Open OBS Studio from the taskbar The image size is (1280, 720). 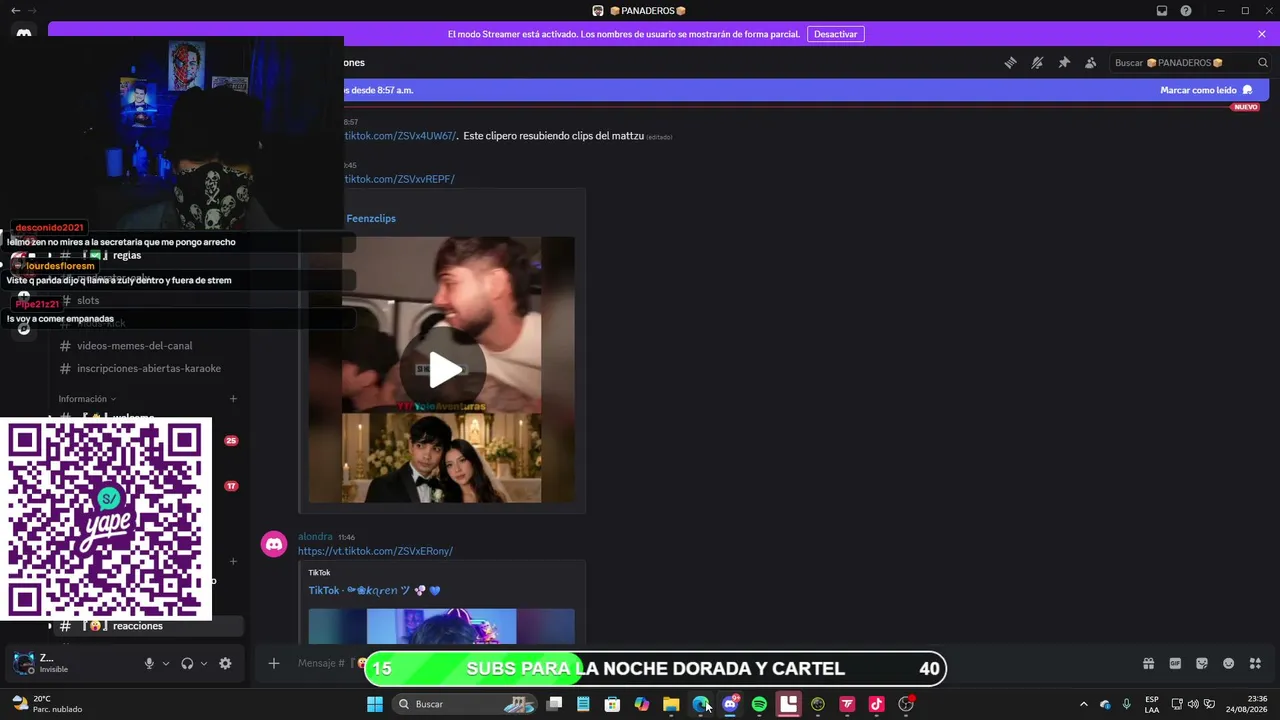click(x=906, y=704)
